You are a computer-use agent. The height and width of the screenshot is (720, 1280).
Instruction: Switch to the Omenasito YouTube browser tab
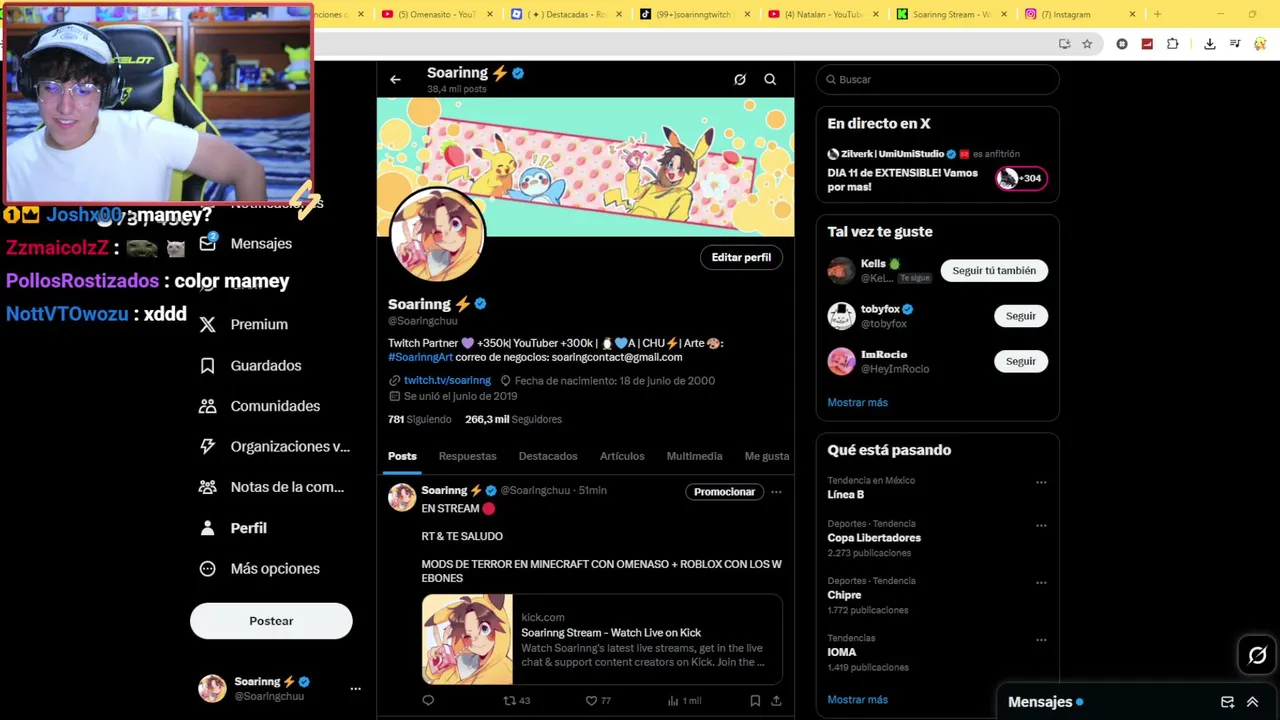tap(435, 14)
